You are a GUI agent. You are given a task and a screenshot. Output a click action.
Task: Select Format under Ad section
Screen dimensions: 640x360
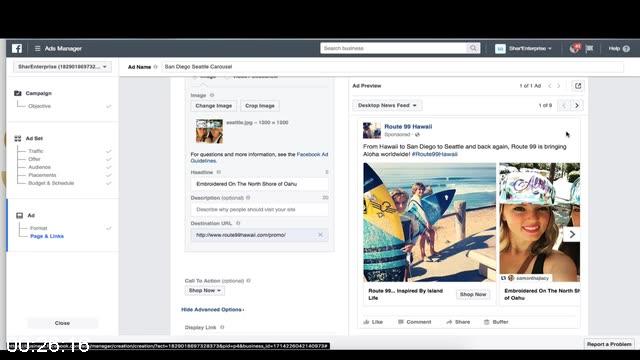pyautogui.click(x=38, y=228)
